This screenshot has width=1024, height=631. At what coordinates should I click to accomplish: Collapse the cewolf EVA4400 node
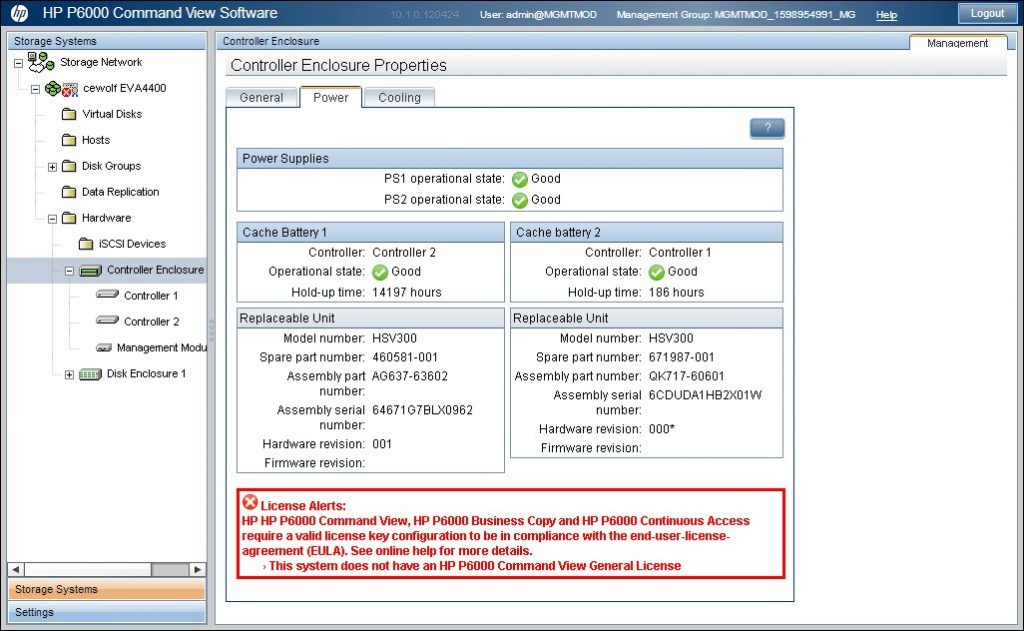pyautogui.click(x=35, y=89)
